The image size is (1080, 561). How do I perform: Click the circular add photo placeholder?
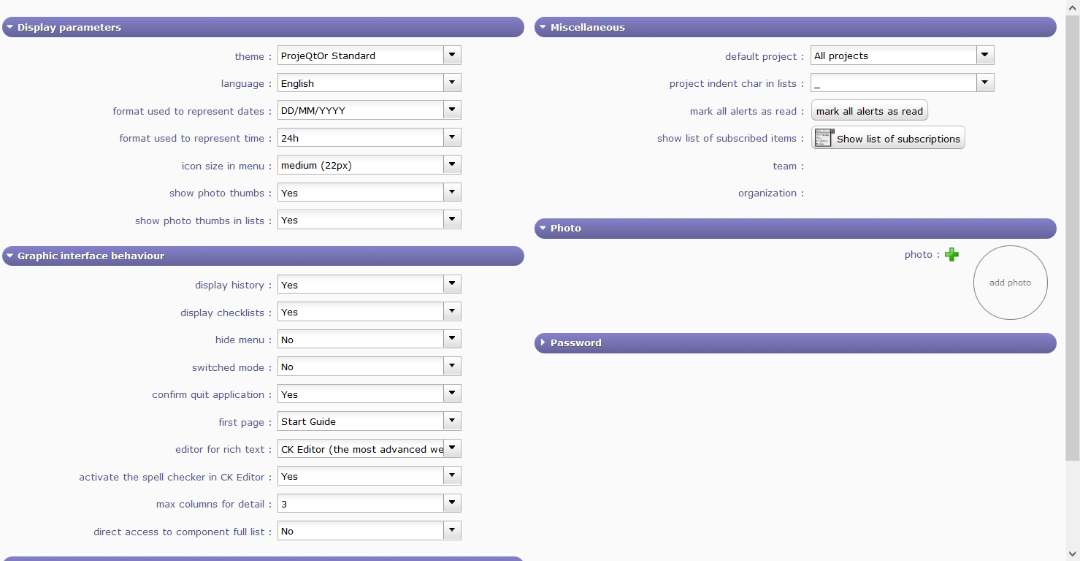(x=1010, y=283)
